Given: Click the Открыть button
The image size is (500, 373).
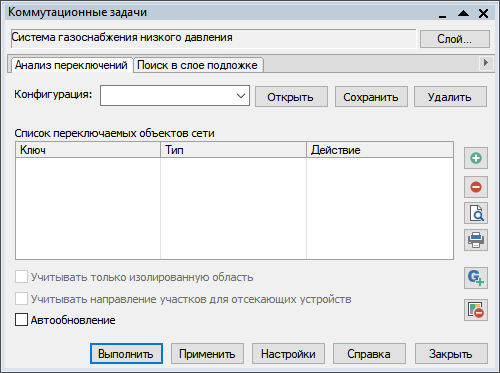Looking at the screenshot, I should [291, 97].
